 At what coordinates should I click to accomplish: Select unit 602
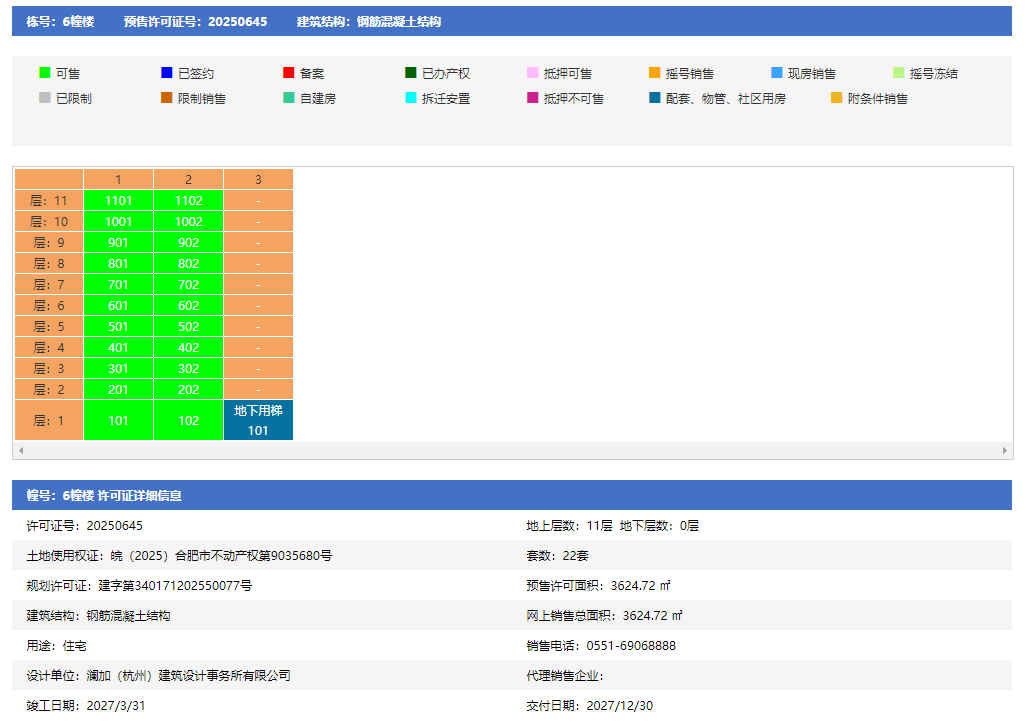pyautogui.click(x=188, y=305)
